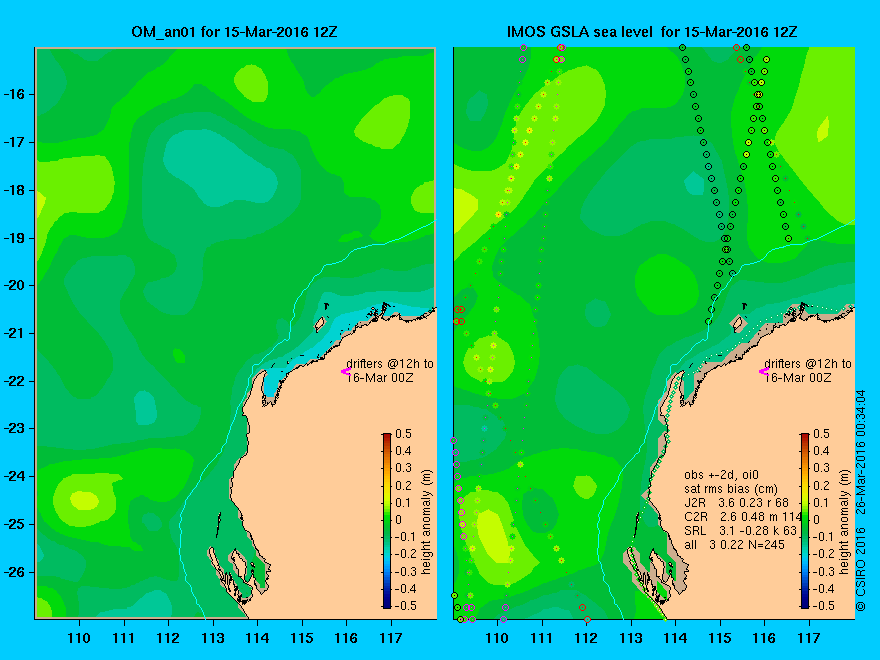Click the left map color bar
This screenshot has height=660, width=880.
(x=387, y=520)
